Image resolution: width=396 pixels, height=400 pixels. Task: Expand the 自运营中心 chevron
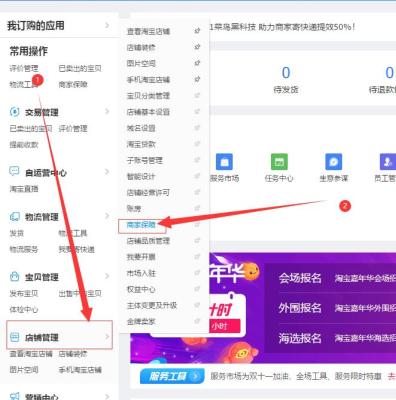[x=107, y=172]
